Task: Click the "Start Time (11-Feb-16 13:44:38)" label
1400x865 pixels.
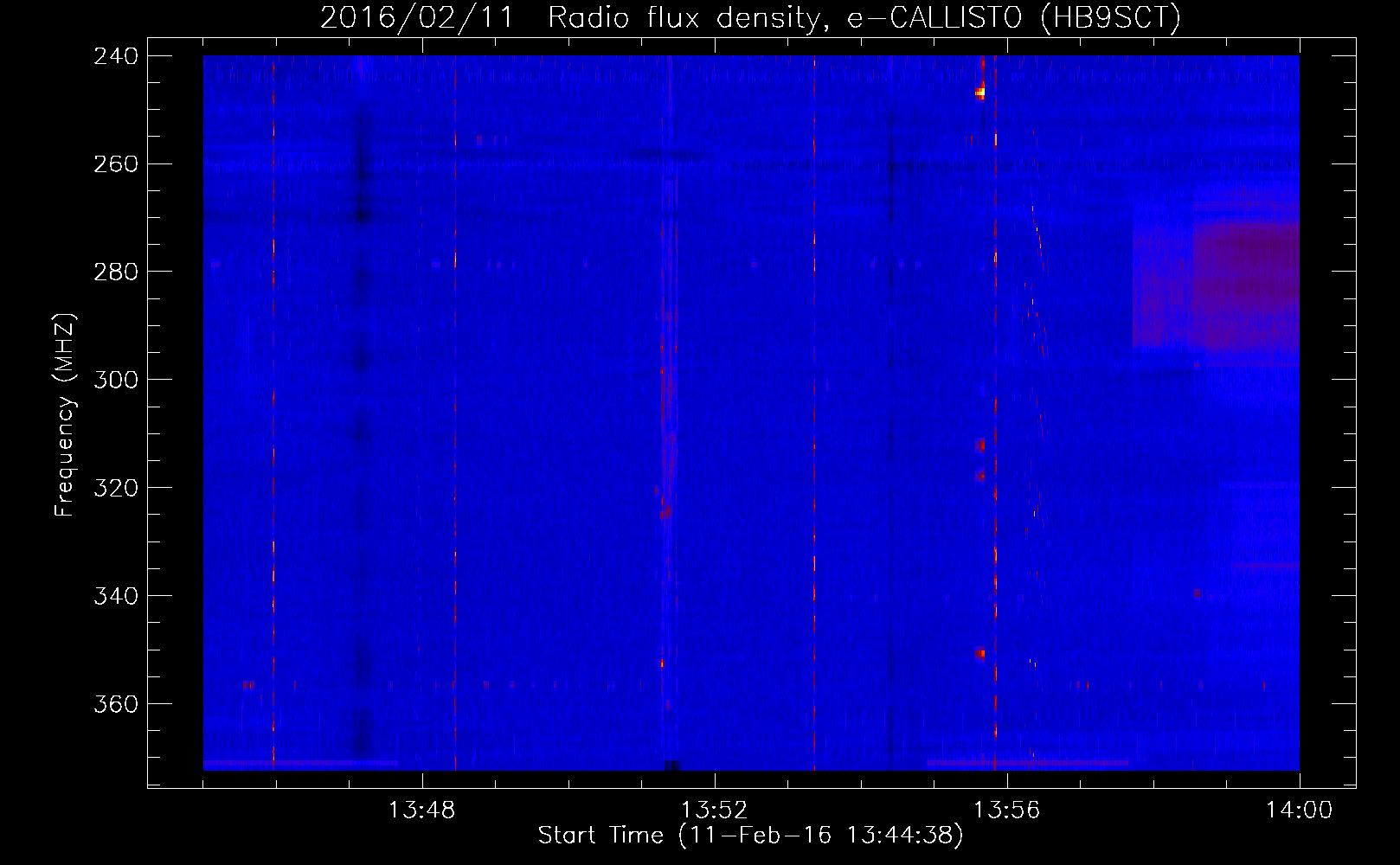Action: coord(750,836)
